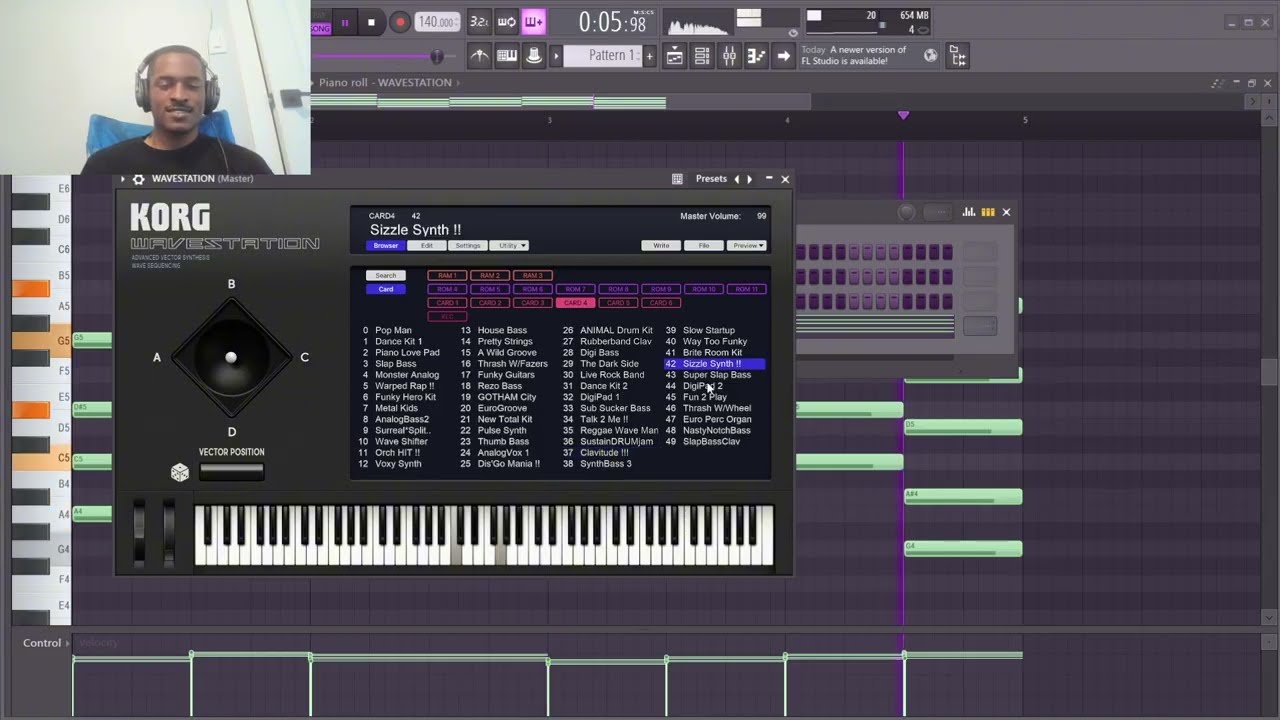Select the KLC bank button
Screen dimensions: 1280x720
(x=447, y=316)
